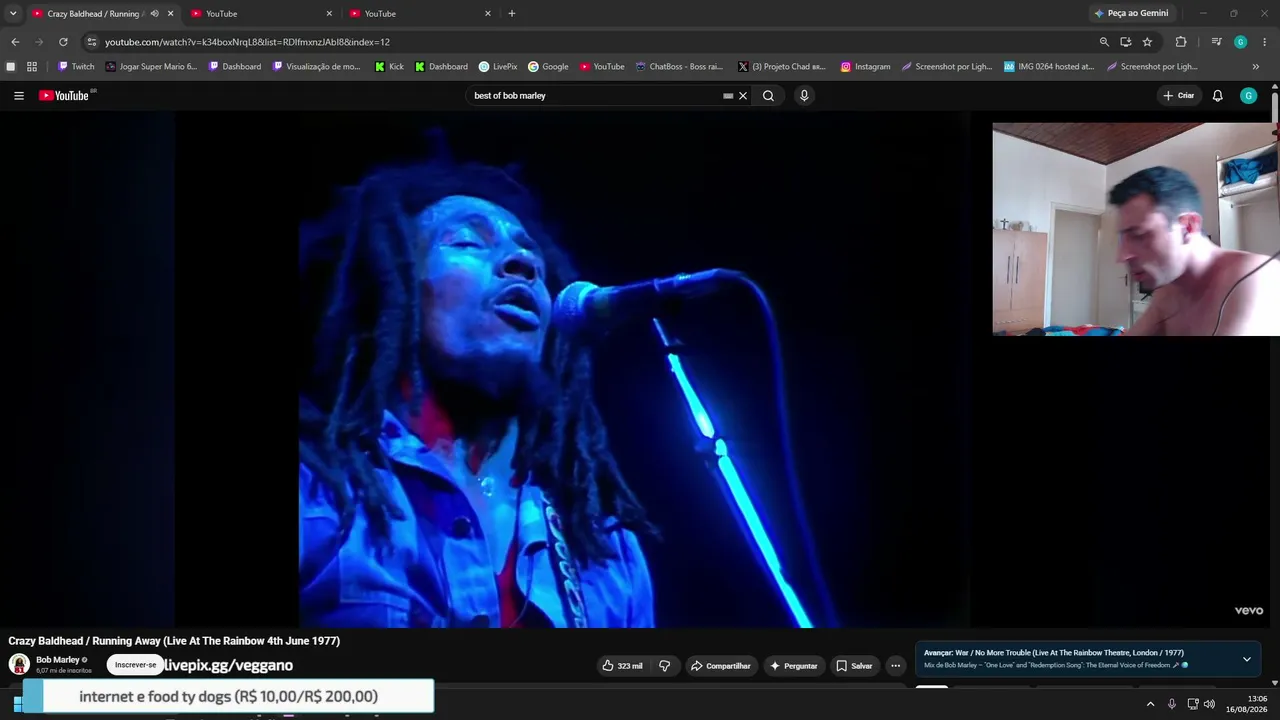Open a new browser tab
This screenshot has width=1280, height=720.
pyautogui.click(x=512, y=14)
